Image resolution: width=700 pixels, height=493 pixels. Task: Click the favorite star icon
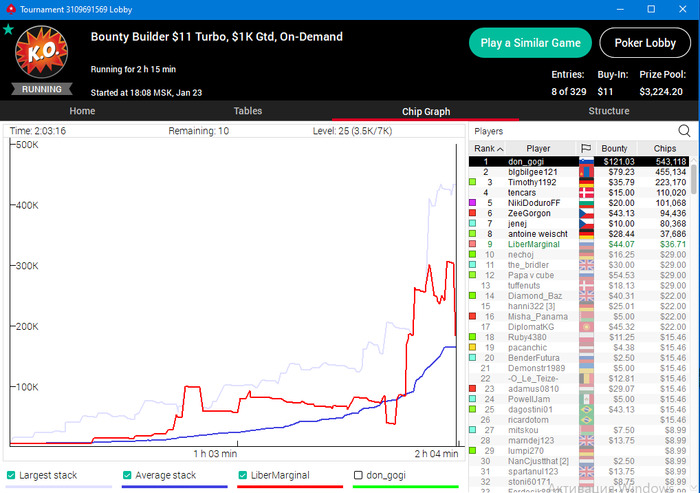(x=8, y=30)
